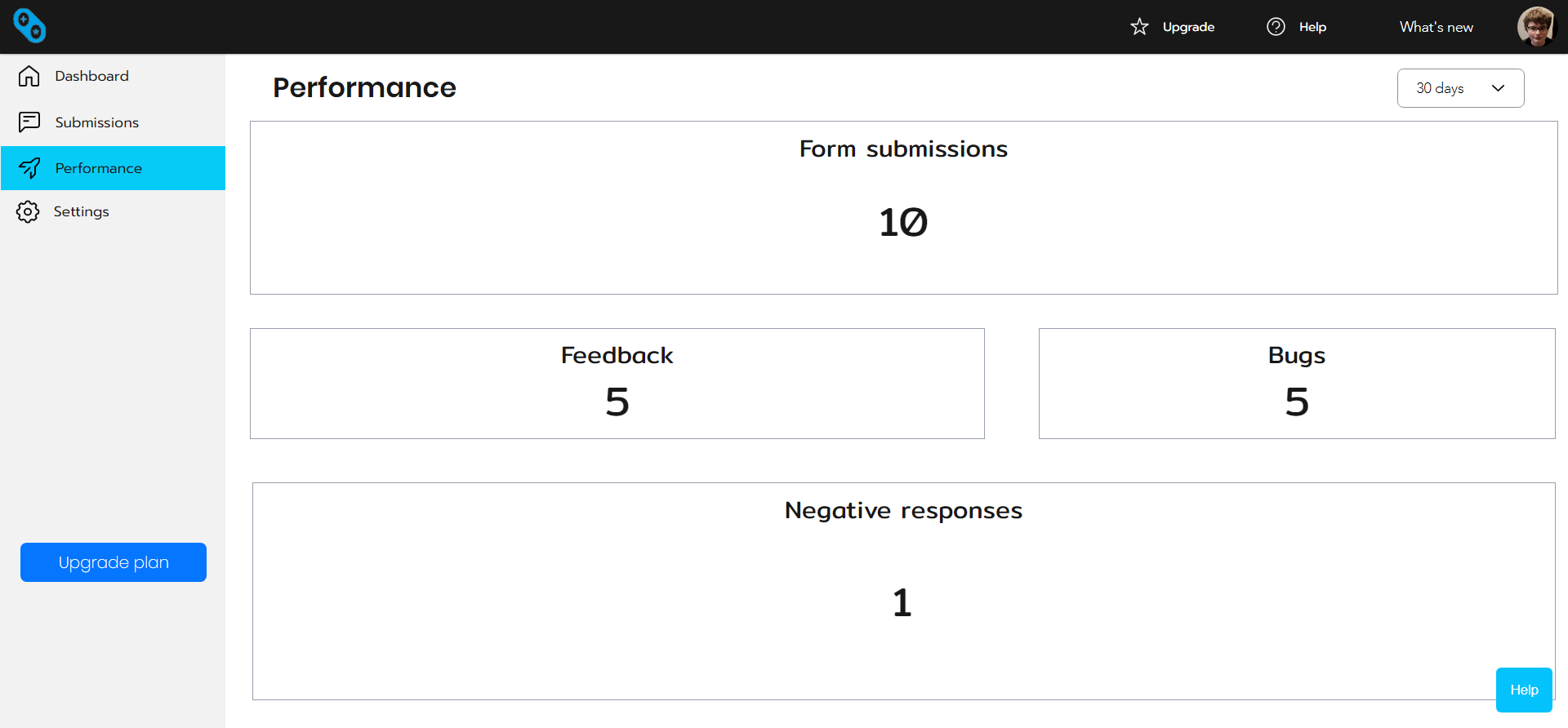1568x728 pixels.
Task: Click the Upgrade link in top bar
Action: pos(1188,27)
